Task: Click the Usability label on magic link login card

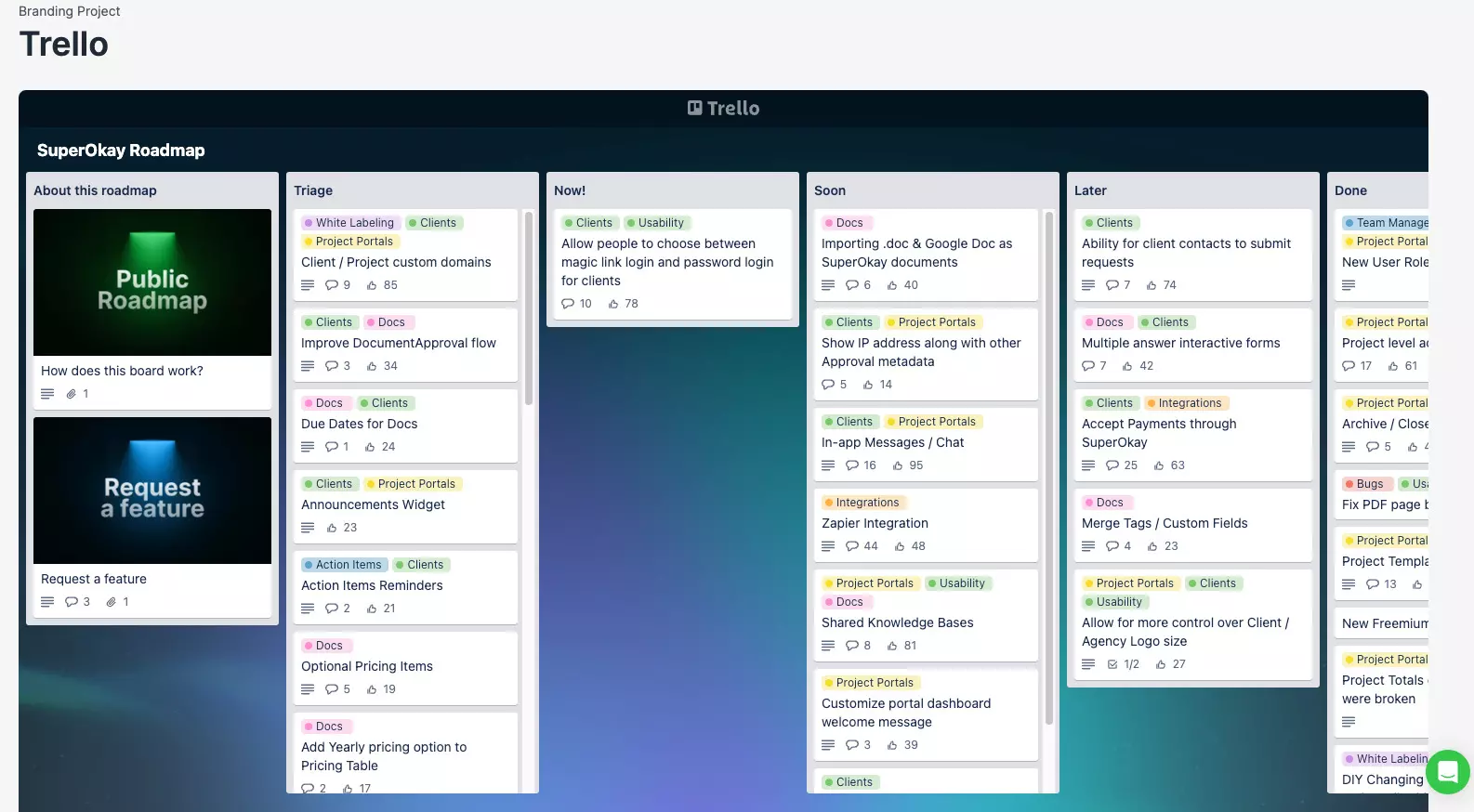Action: click(656, 223)
